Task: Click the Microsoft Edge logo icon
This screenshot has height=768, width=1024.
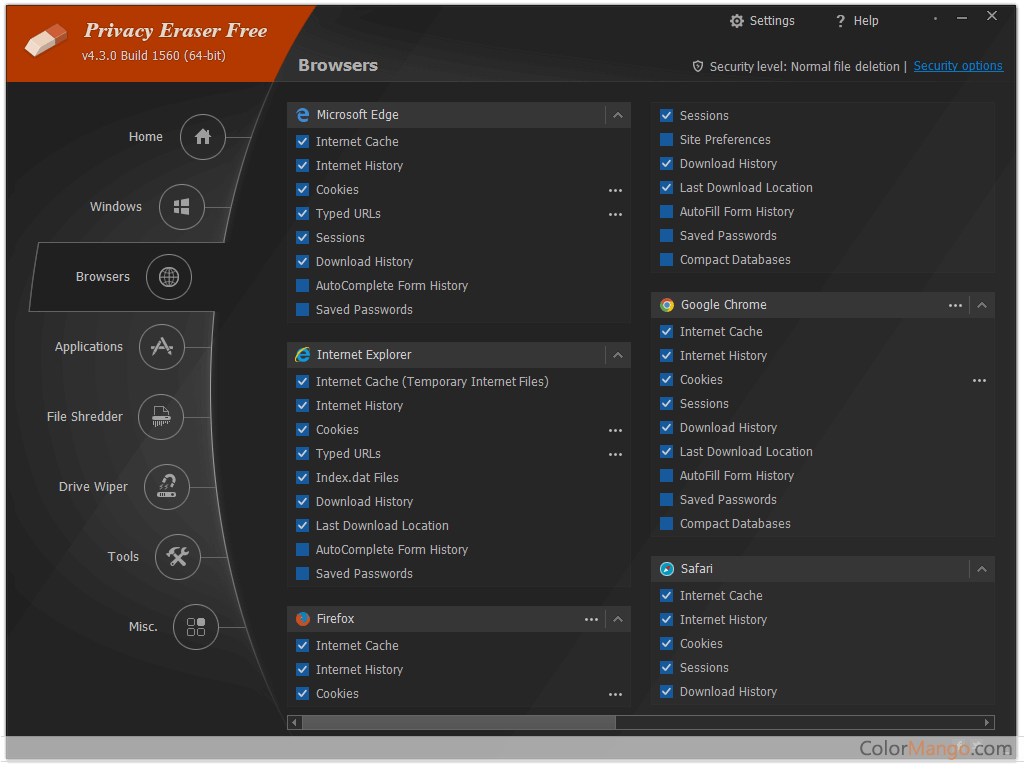Action: (302, 115)
